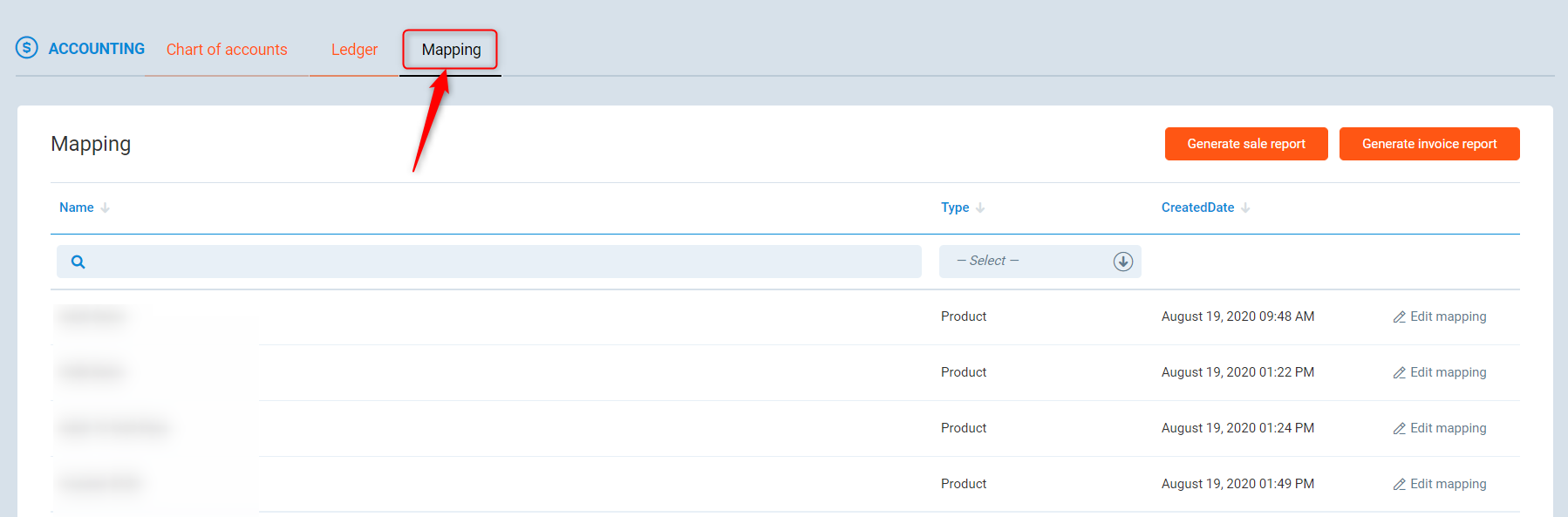
Task: Click the Accounting dollar sign icon
Action: tap(27, 48)
